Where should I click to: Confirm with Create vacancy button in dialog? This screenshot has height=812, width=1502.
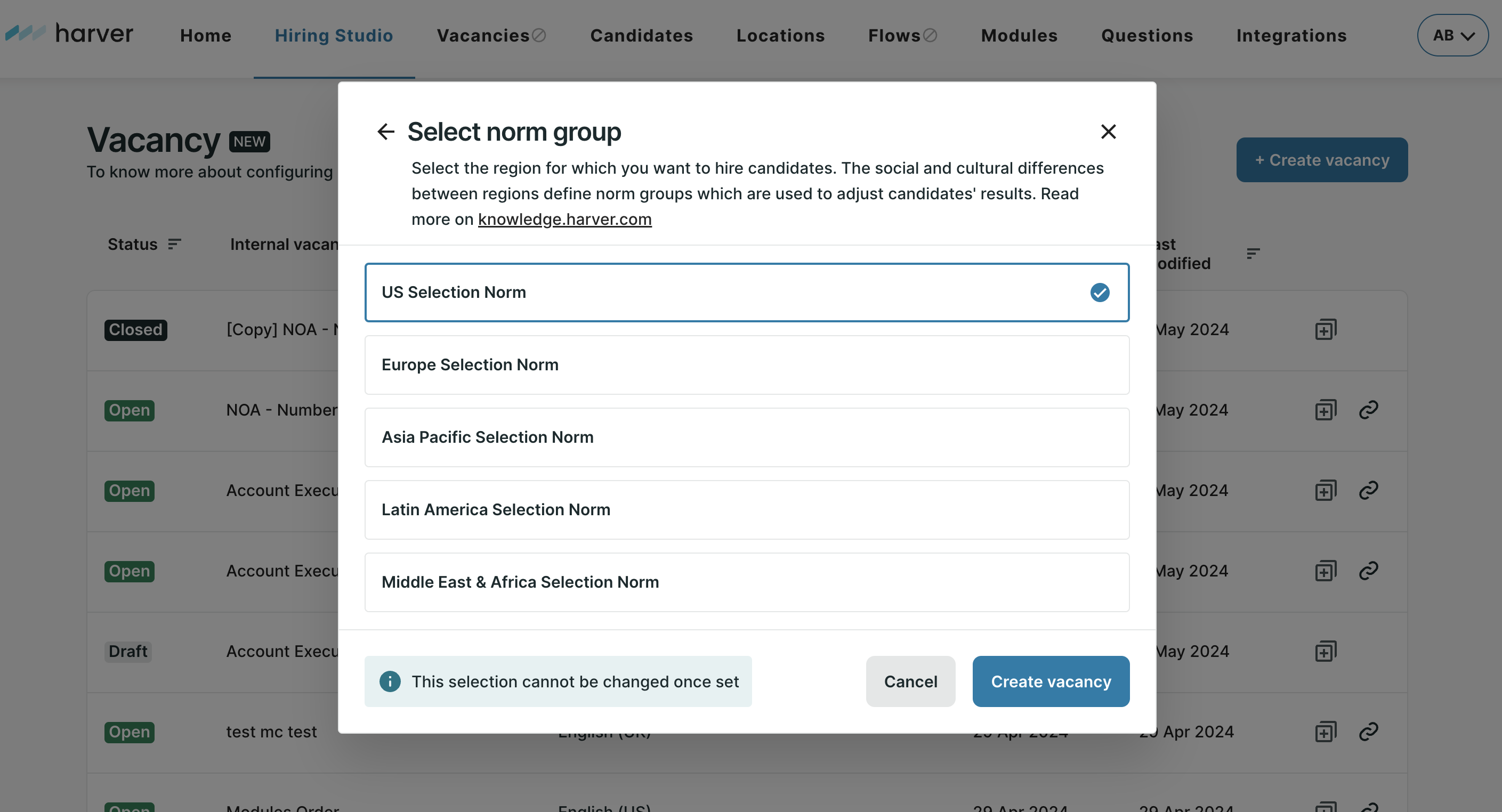pyautogui.click(x=1051, y=681)
